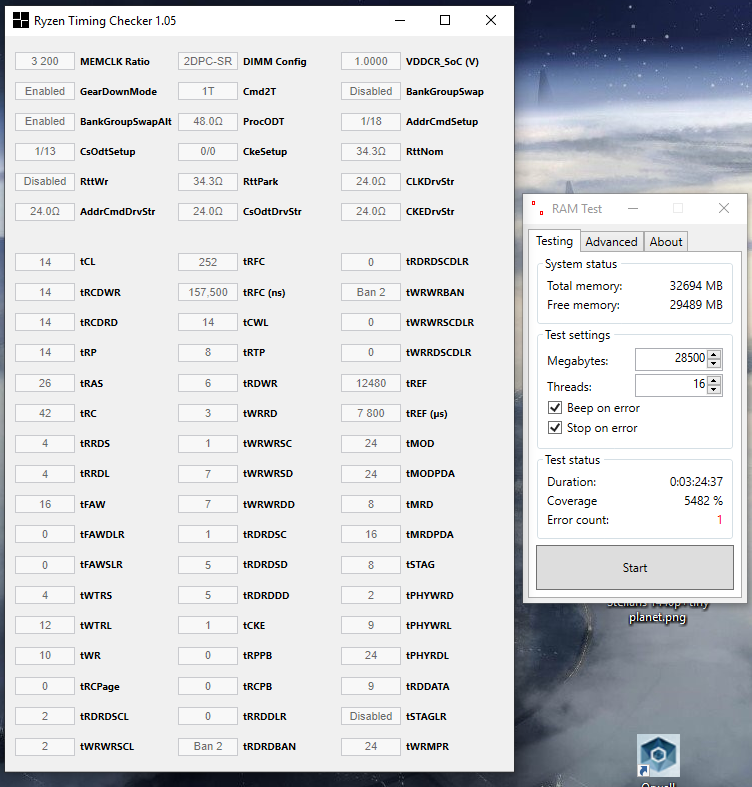752x787 pixels.
Task: Decrease Megabytes with the down arrow
Action: point(714,363)
